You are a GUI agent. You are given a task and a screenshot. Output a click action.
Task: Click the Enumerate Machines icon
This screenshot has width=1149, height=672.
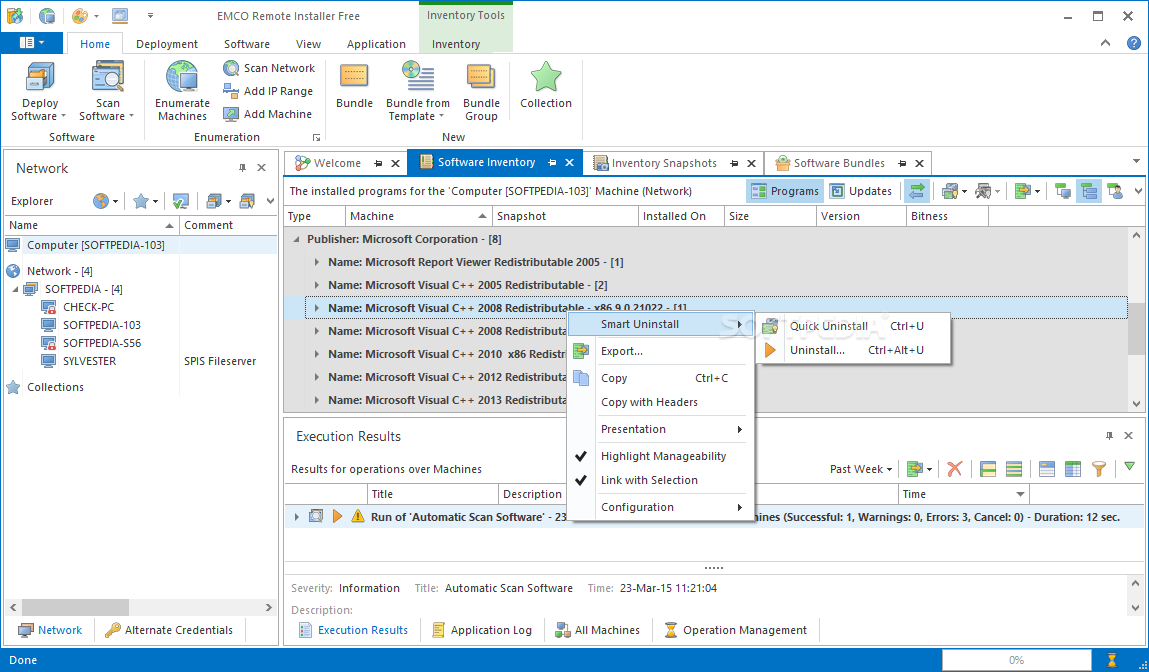point(182,78)
